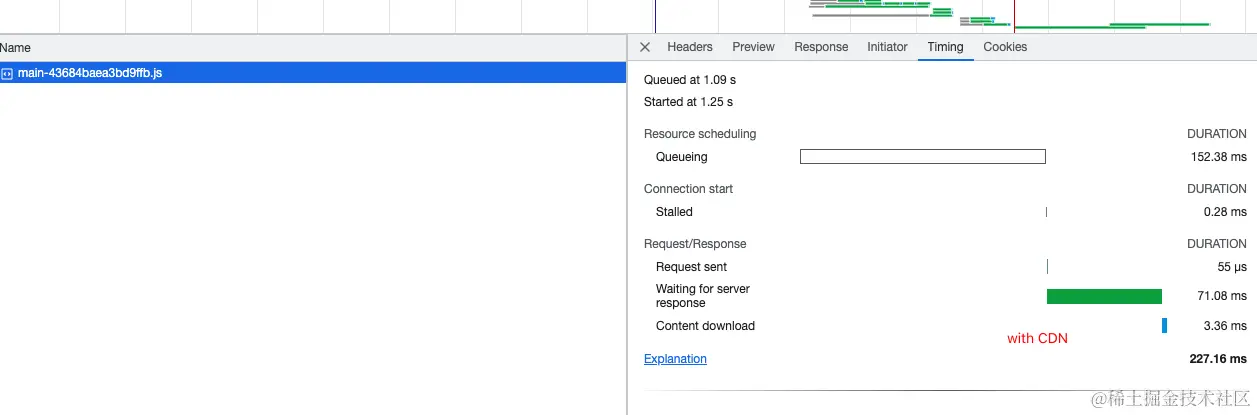Open the Cookies tab
The width and height of the screenshot is (1257, 415).
[x=1005, y=47]
